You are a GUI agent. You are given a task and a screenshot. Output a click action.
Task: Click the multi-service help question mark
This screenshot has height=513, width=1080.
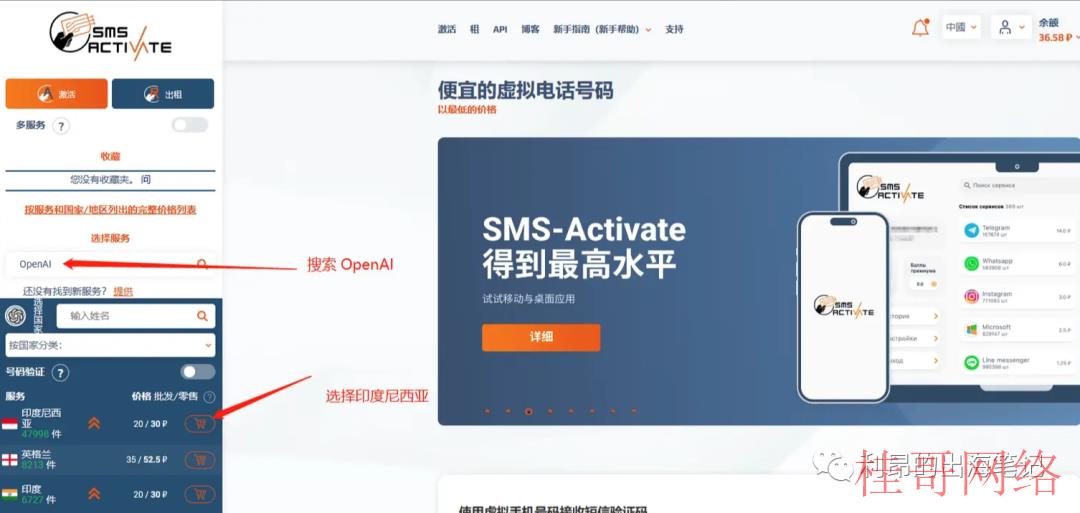[x=61, y=126]
